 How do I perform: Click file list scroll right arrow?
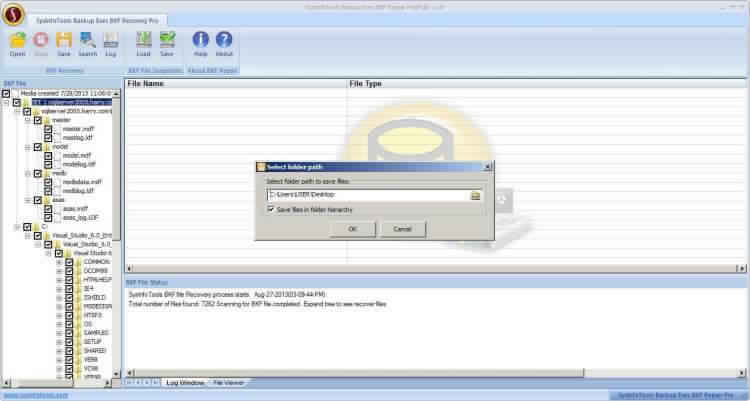pos(742,269)
